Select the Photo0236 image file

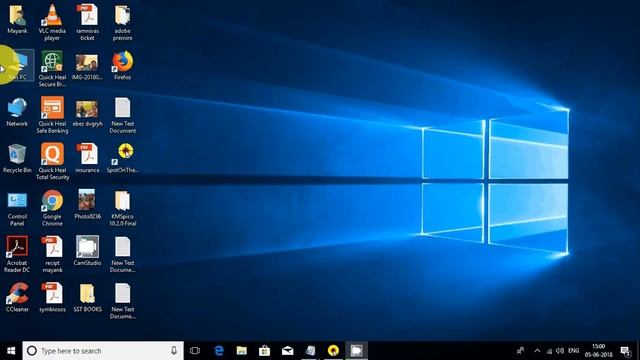[87, 205]
